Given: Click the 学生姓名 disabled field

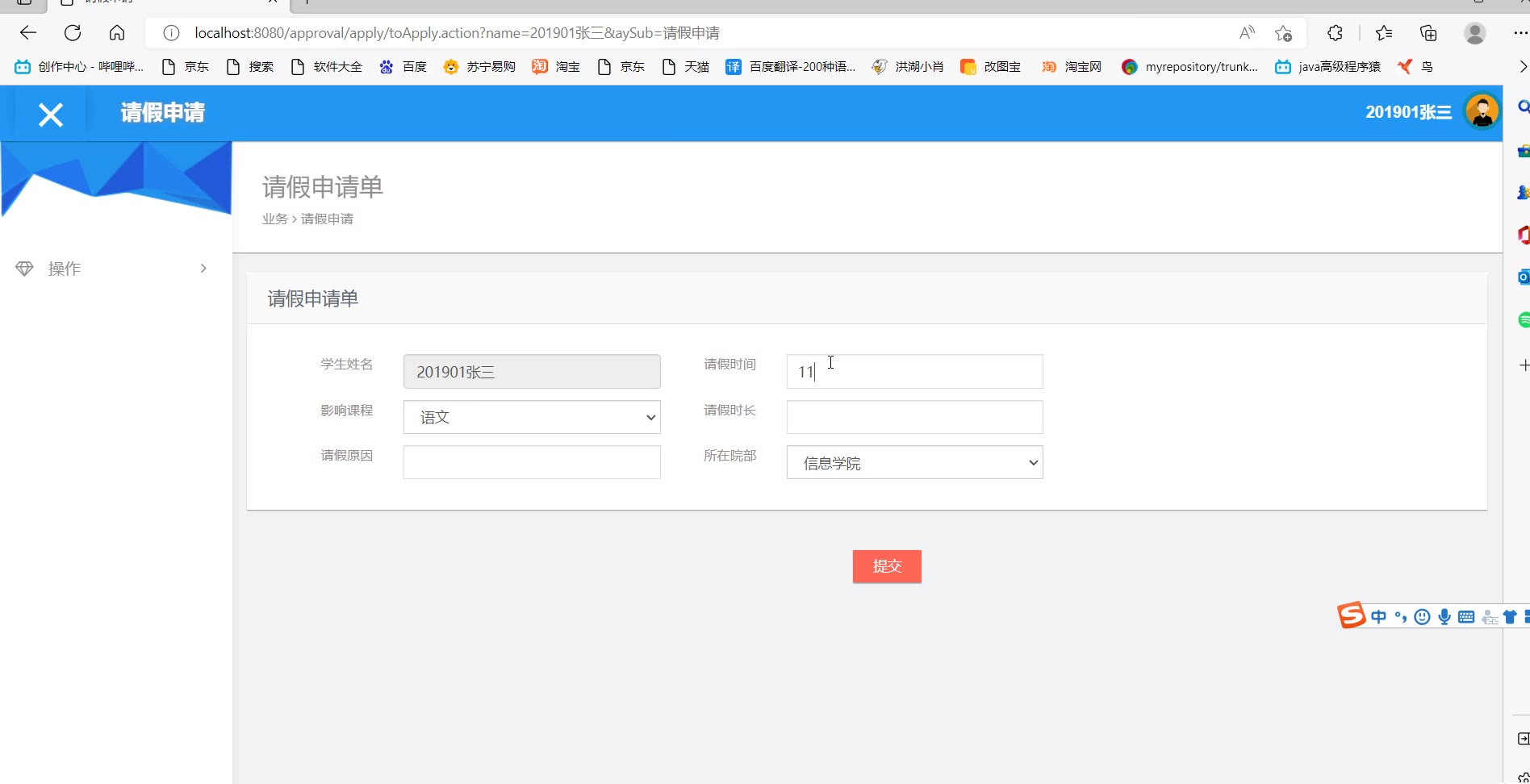Looking at the screenshot, I should [532, 372].
